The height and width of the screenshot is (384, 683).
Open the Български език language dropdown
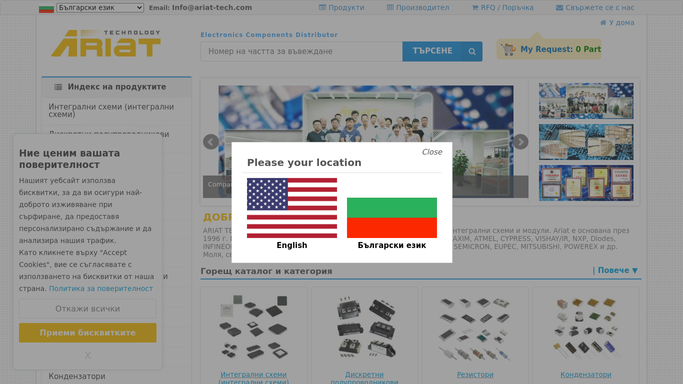tap(100, 7)
